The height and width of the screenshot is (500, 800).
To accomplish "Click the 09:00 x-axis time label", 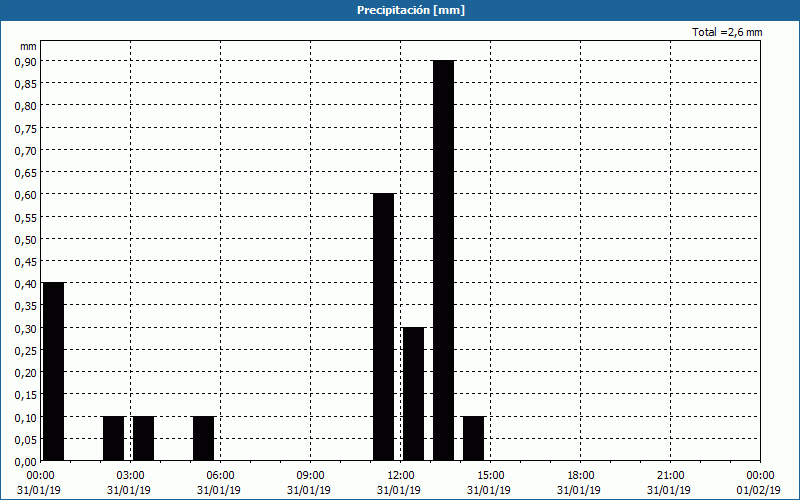I will pos(310,476).
